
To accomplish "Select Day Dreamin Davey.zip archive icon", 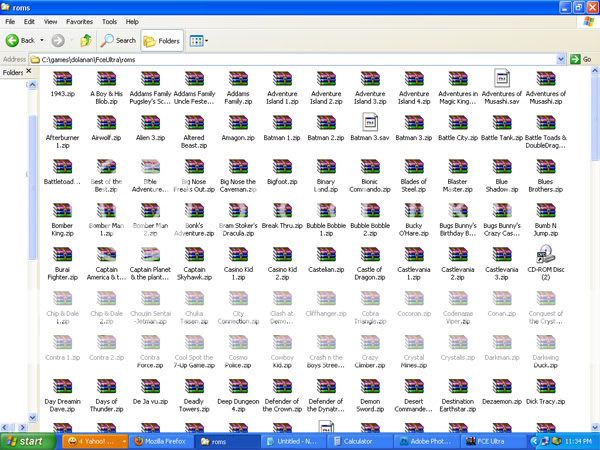I will (x=62, y=387).
